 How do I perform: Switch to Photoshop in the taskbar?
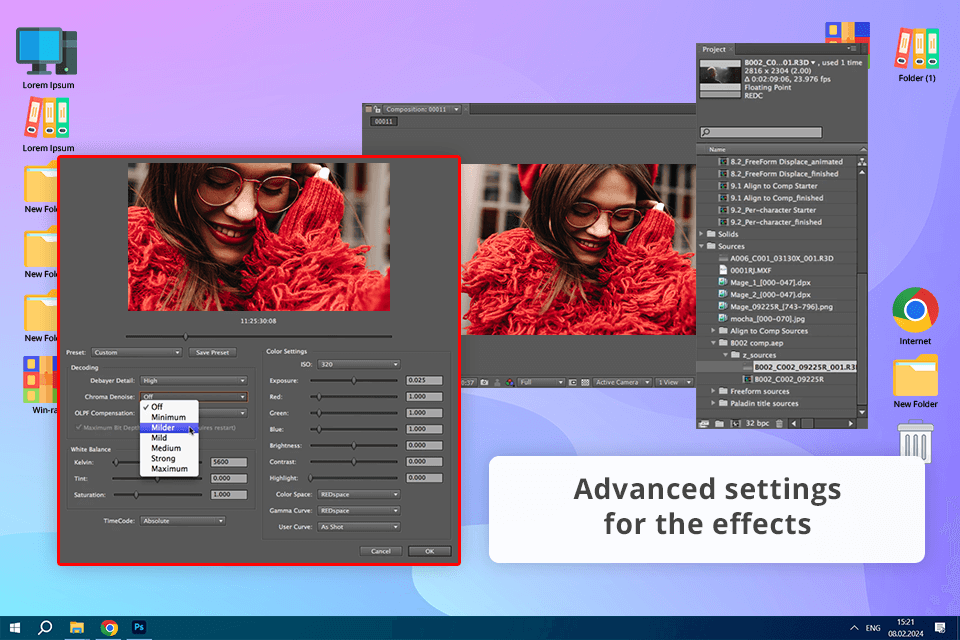tap(139, 627)
